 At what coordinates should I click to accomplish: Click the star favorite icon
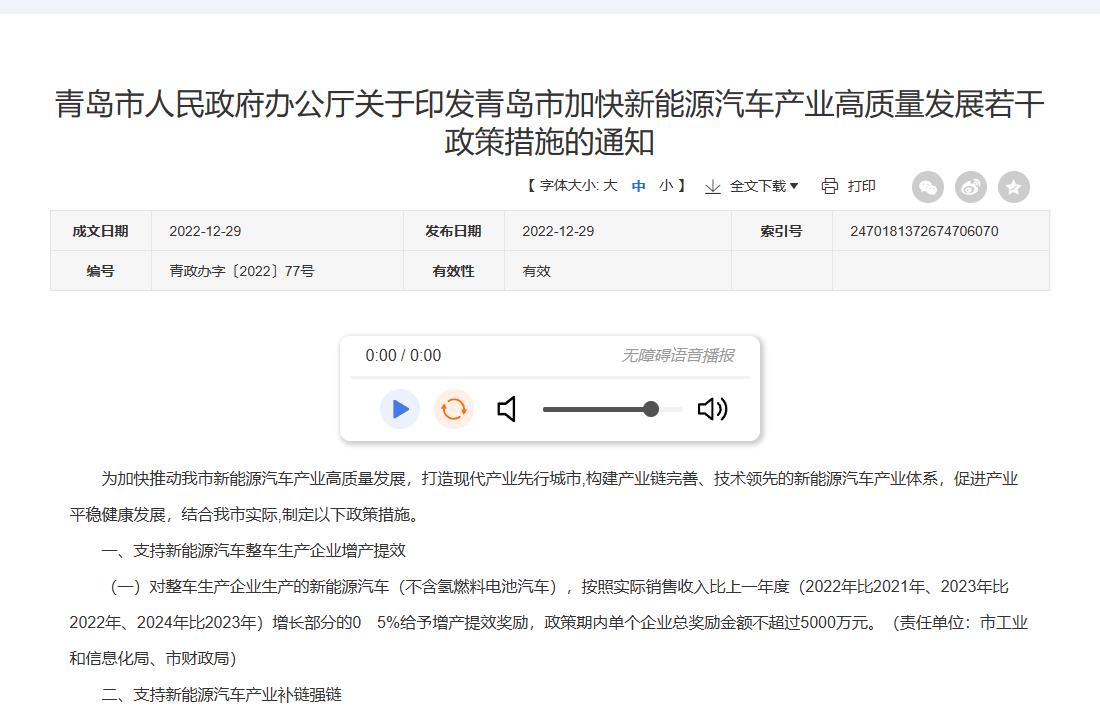1014,187
